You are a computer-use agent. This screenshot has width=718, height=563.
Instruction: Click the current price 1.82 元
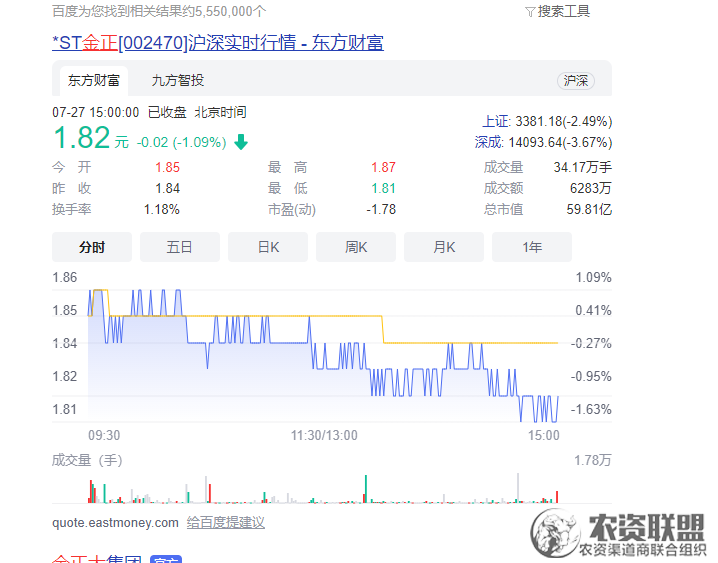click(x=91, y=138)
